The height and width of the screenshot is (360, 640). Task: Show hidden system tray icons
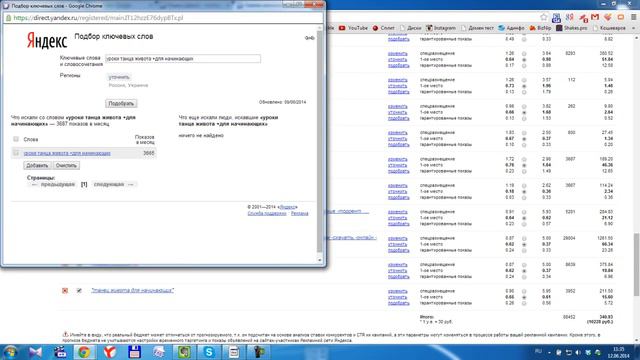(x=549, y=352)
